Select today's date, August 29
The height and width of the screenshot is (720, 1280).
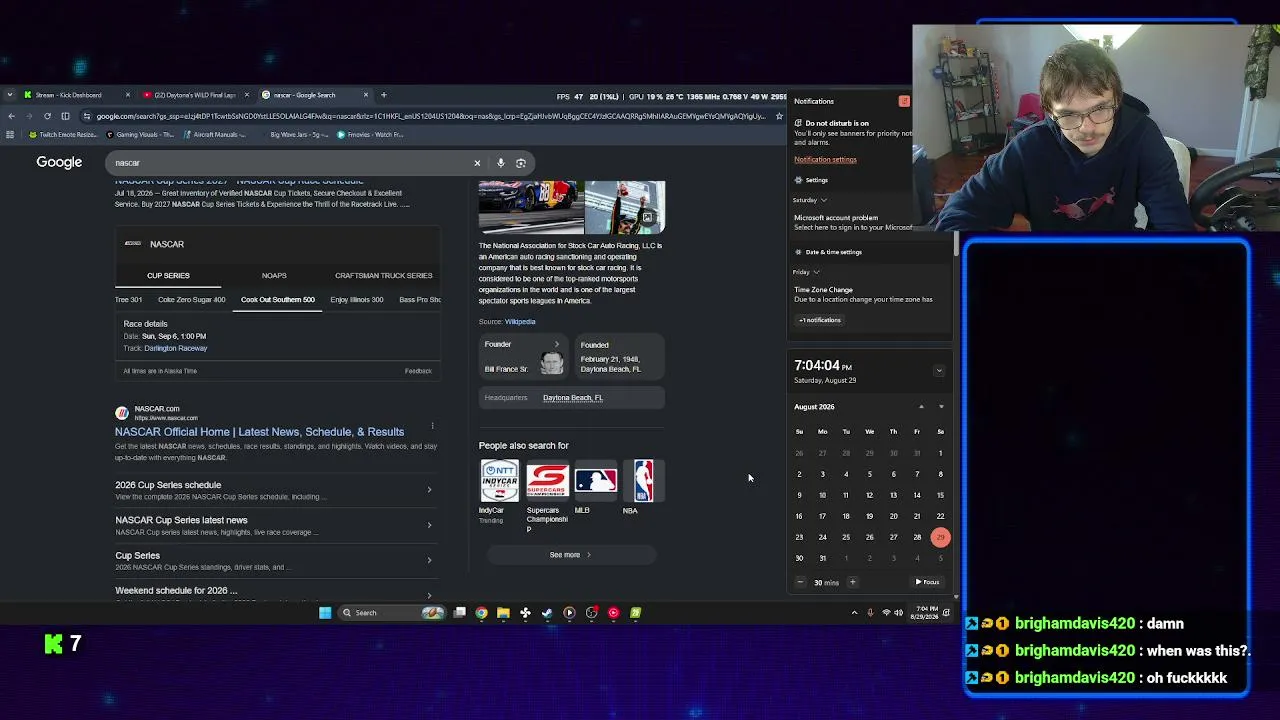point(940,537)
